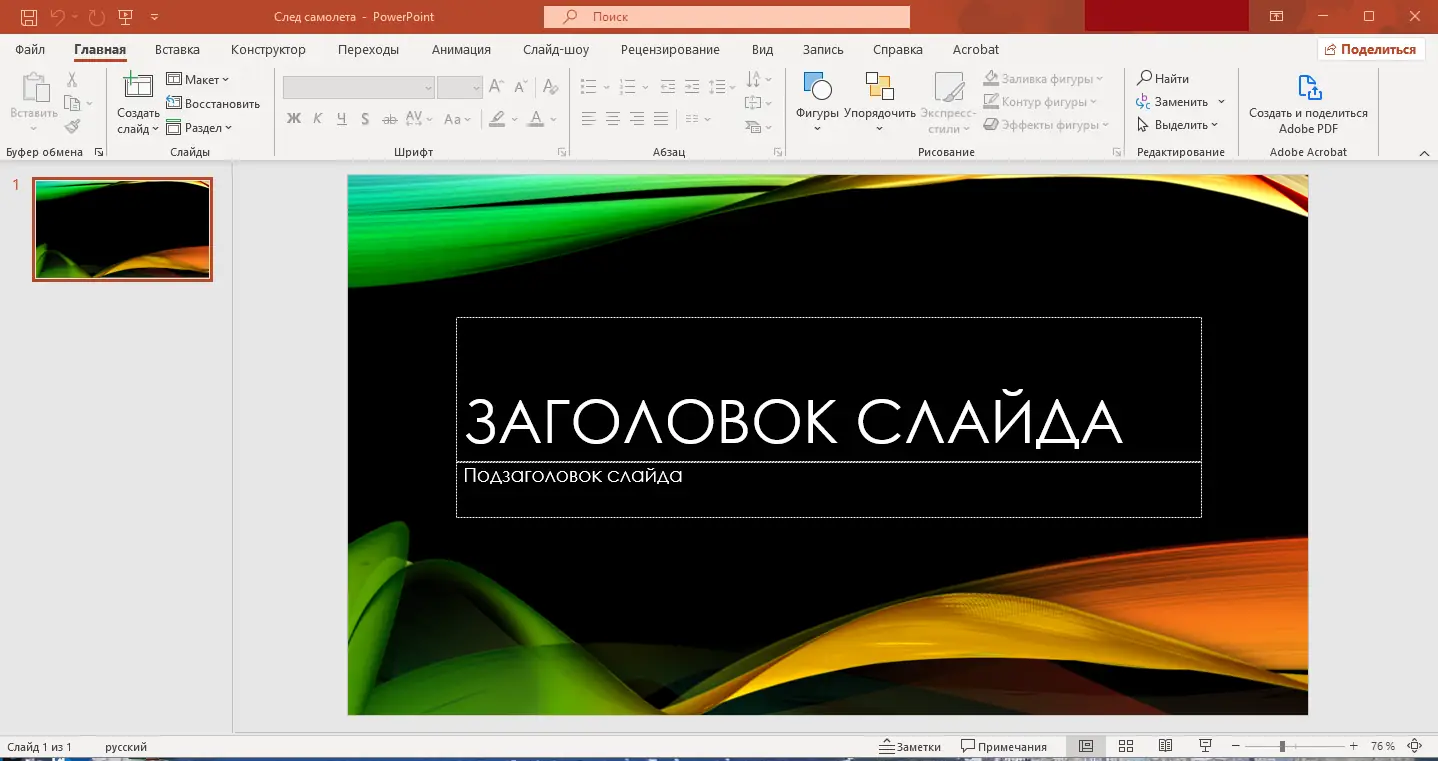The height and width of the screenshot is (761, 1438).
Task: Open slide sorter view in status bar
Action: 1125,746
